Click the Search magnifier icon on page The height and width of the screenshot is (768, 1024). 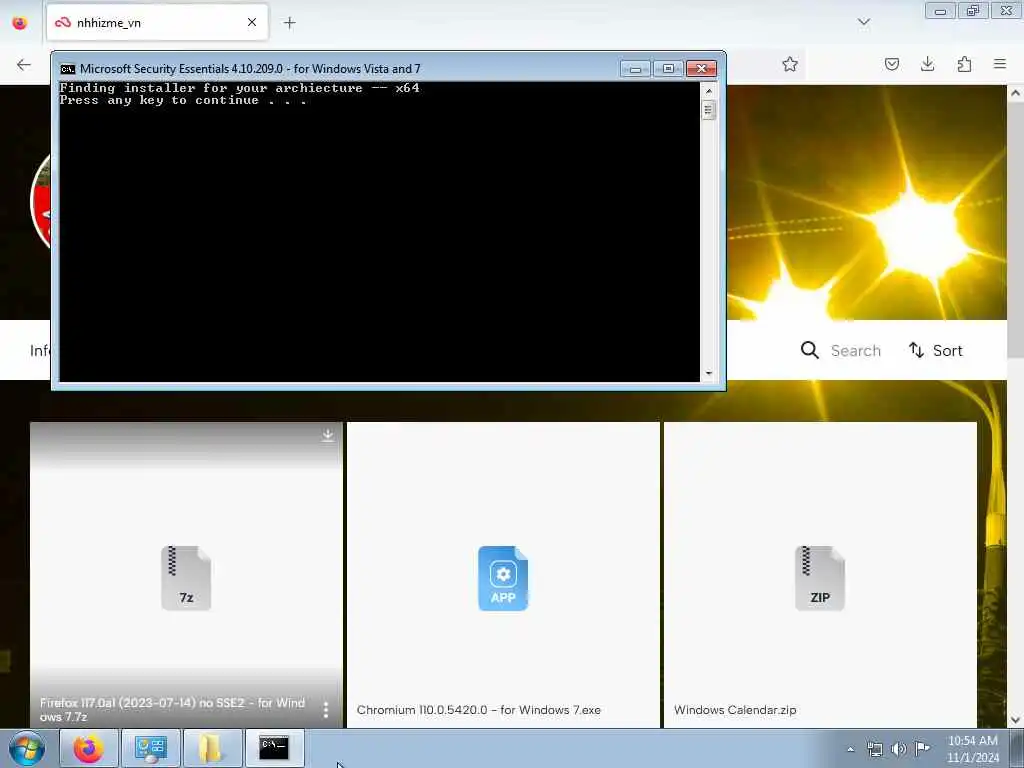(x=809, y=350)
